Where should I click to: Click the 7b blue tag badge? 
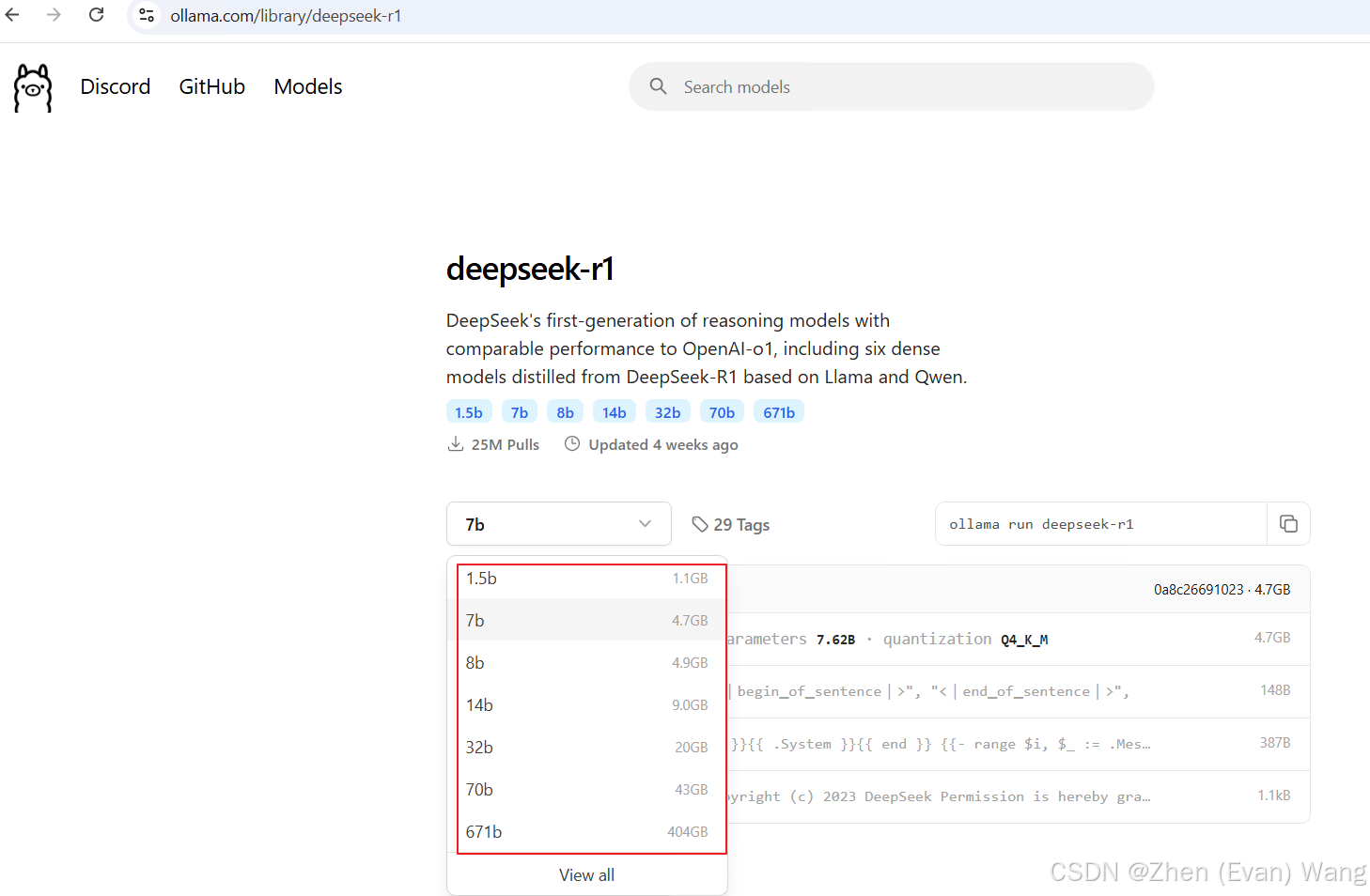pyautogui.click(x=520, y=412)
